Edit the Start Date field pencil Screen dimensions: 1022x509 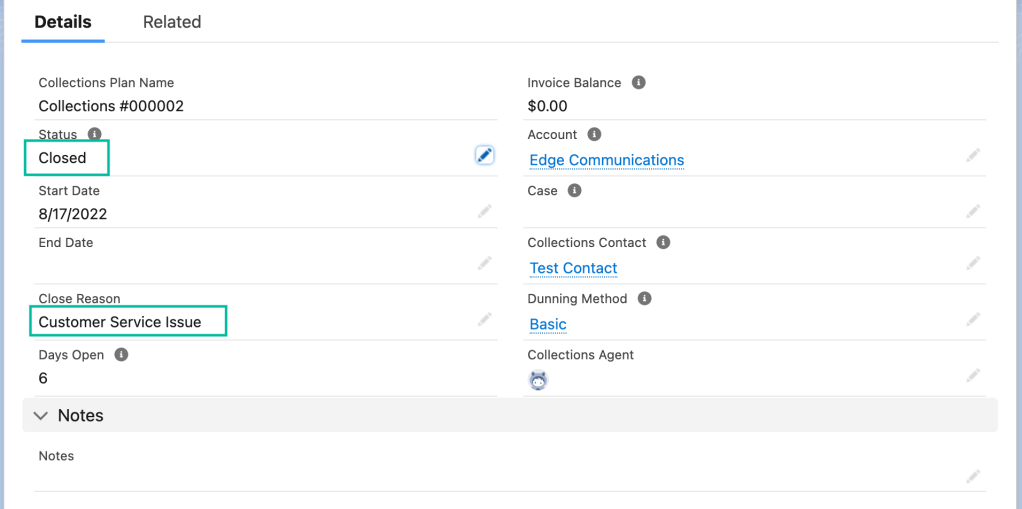click(x=484, y=211)
